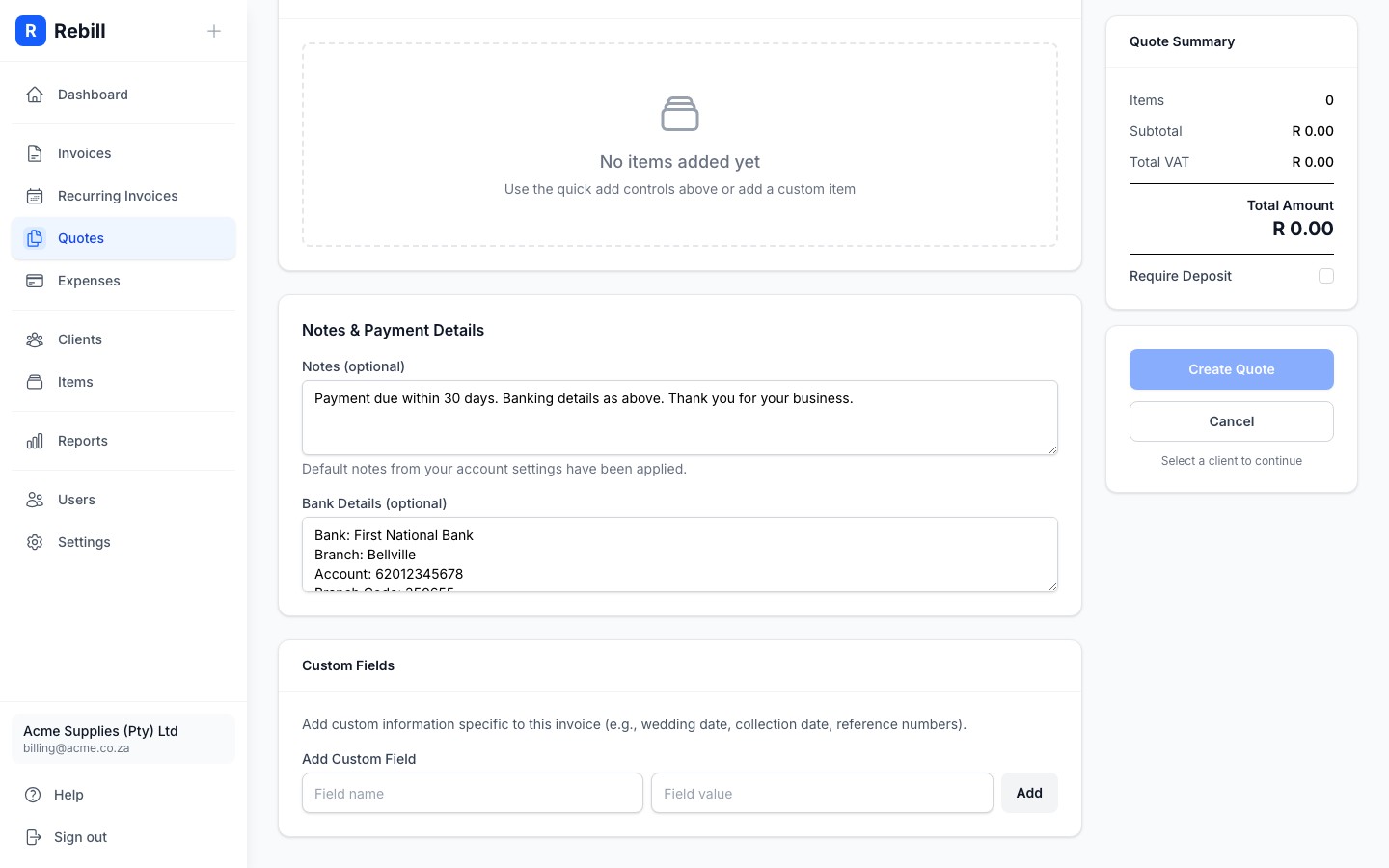Click the plus icon beside Rebill
Image resolution: width=1389 pixels, height=868 pixels.
(214, 31)
